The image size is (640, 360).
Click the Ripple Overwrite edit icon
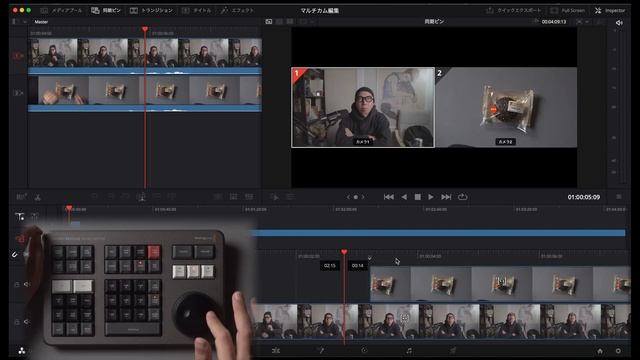(125, 197)
